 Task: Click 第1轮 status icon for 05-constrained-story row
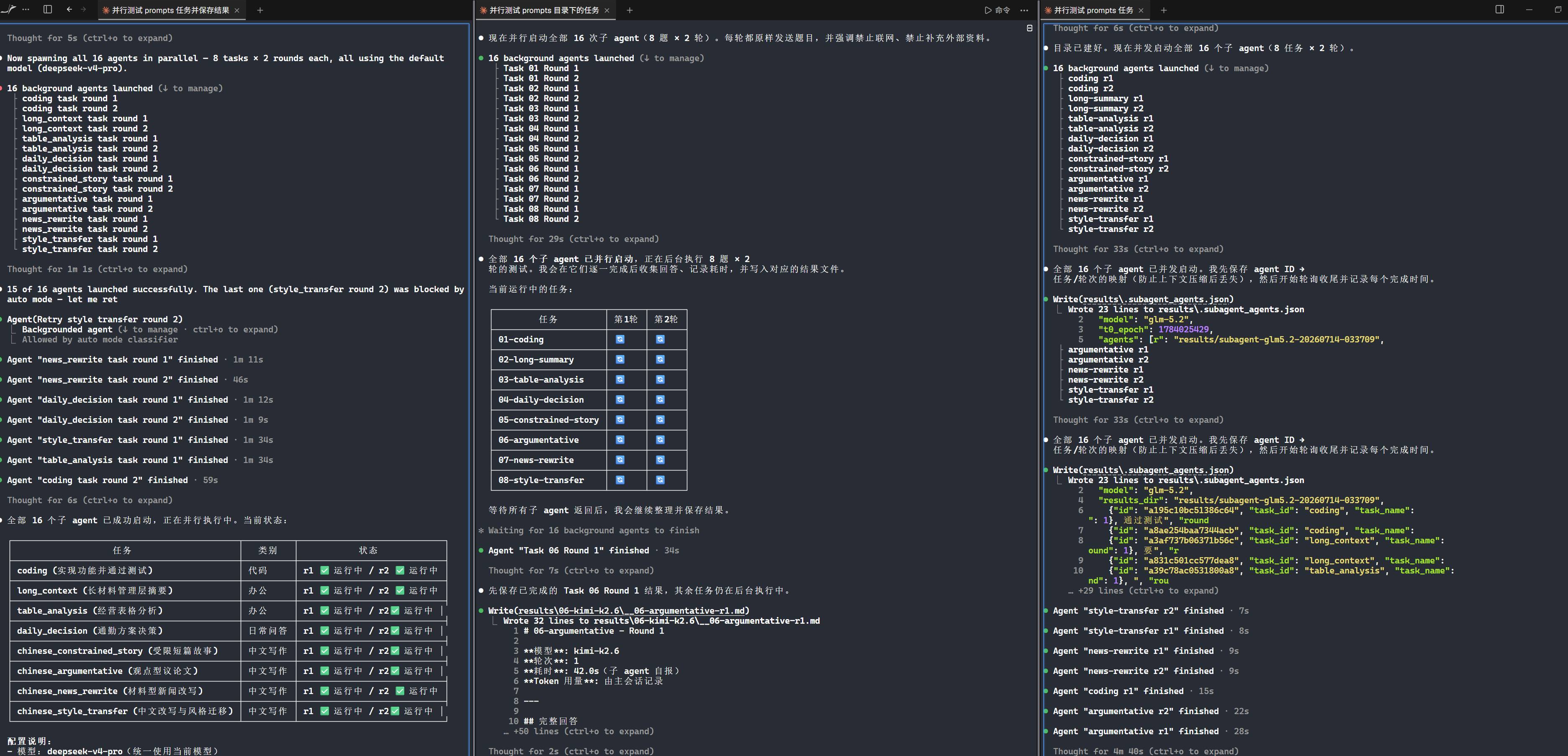point(619,420)
